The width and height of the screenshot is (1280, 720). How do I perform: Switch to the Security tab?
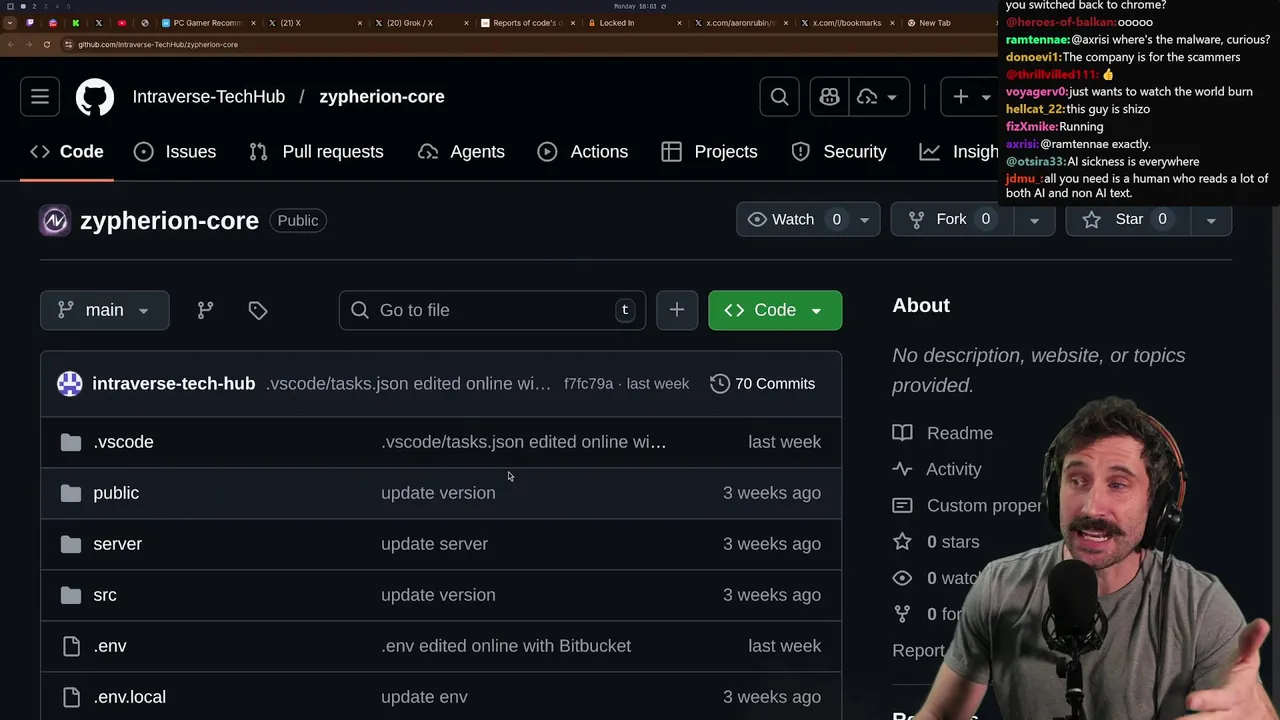pos(839,152)
